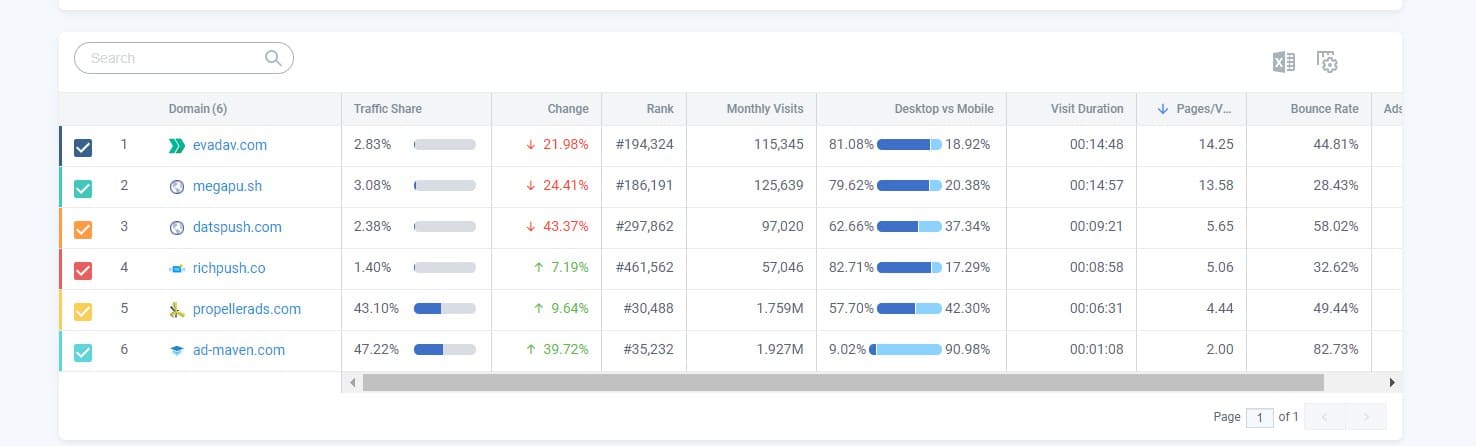Viewport: 1476px width, 446px height.
Task: Click the 97,020 monthly visits value
Action: (782, 227)
